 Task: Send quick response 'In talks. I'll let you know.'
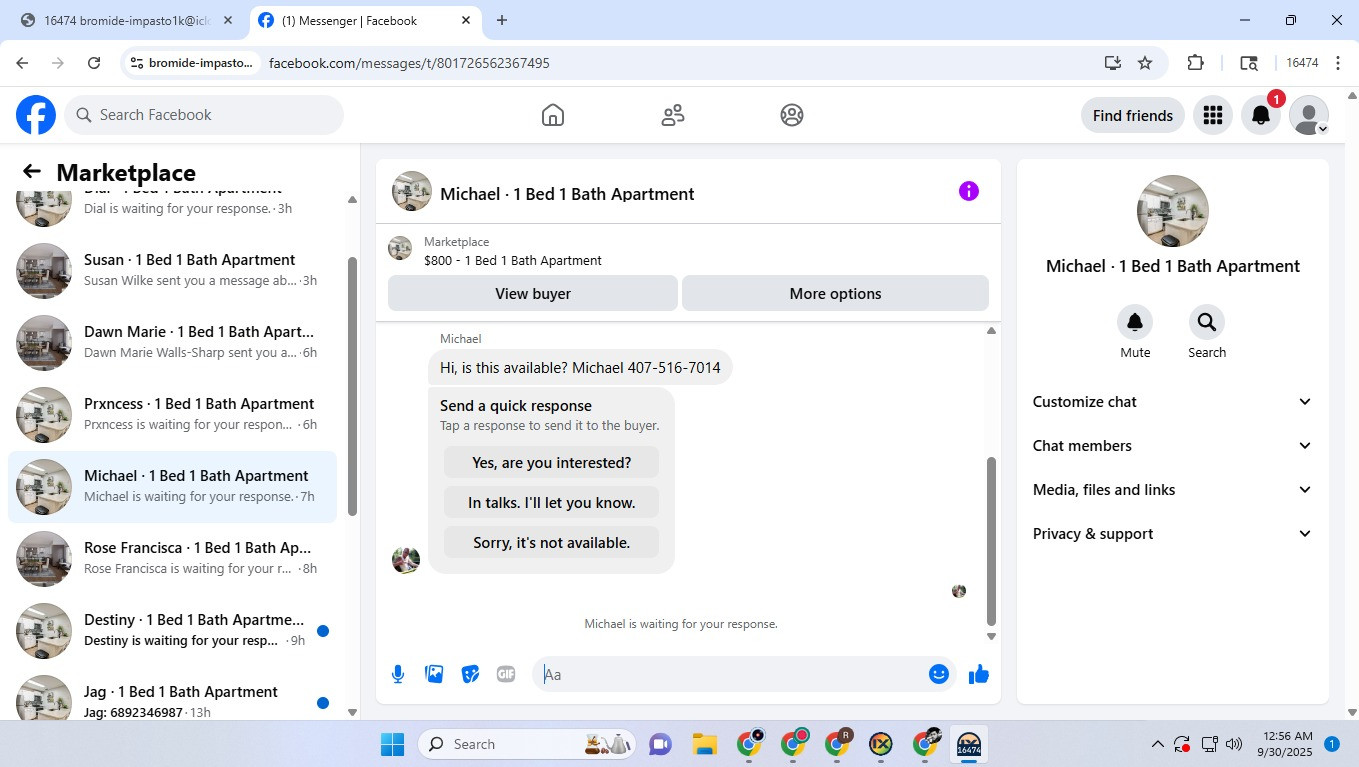pos(551,502)
